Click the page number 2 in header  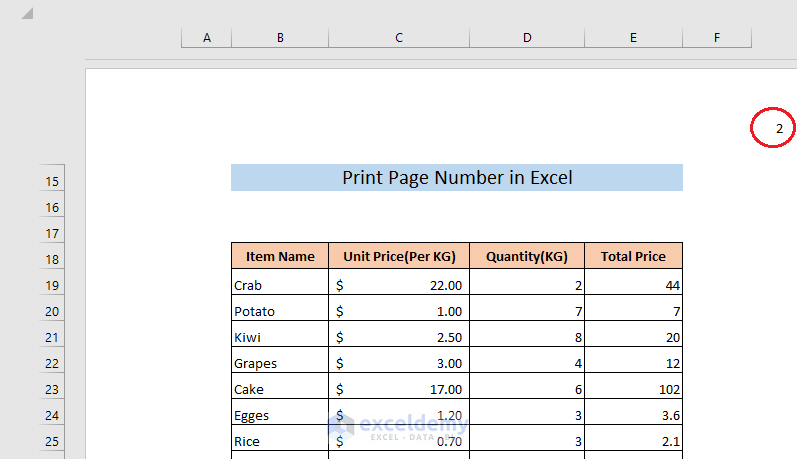point(779,129)
